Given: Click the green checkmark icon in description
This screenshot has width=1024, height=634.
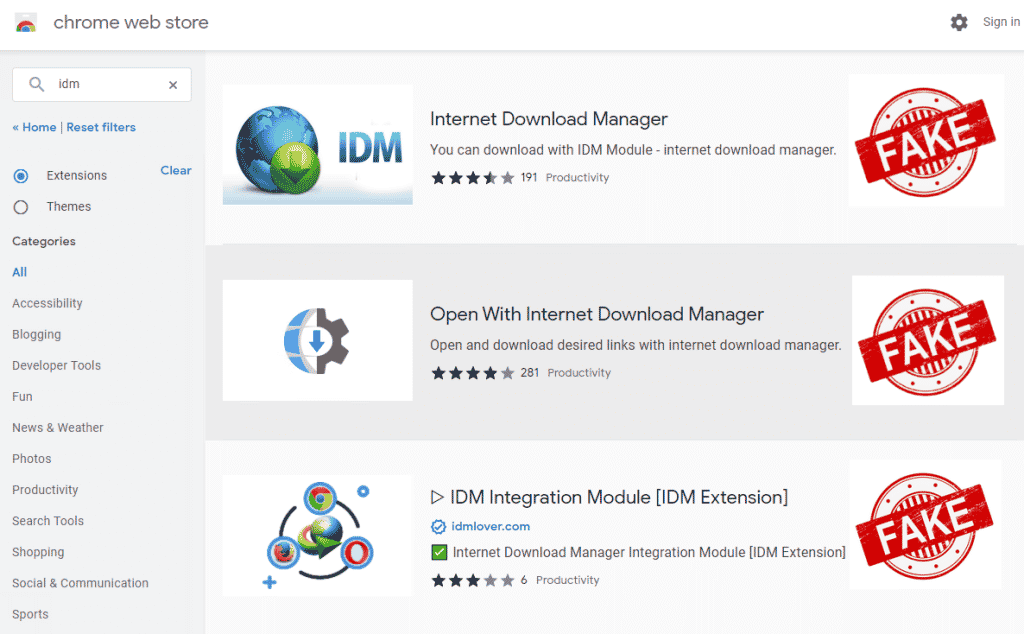Looking at the screenshot, I should (440, 552).
